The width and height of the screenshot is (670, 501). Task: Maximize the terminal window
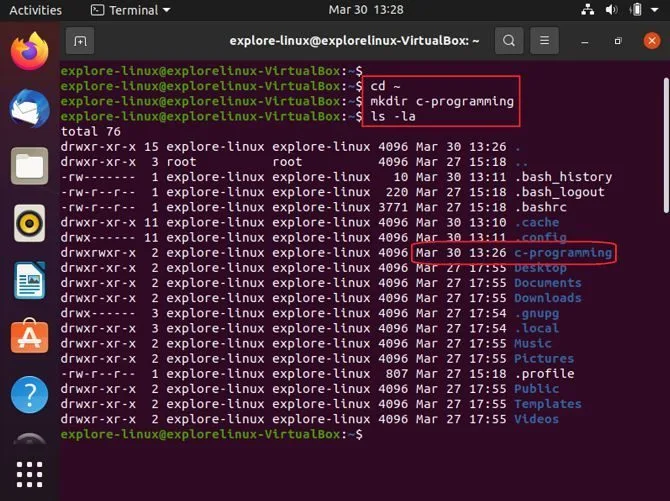[x=618, y=41]
